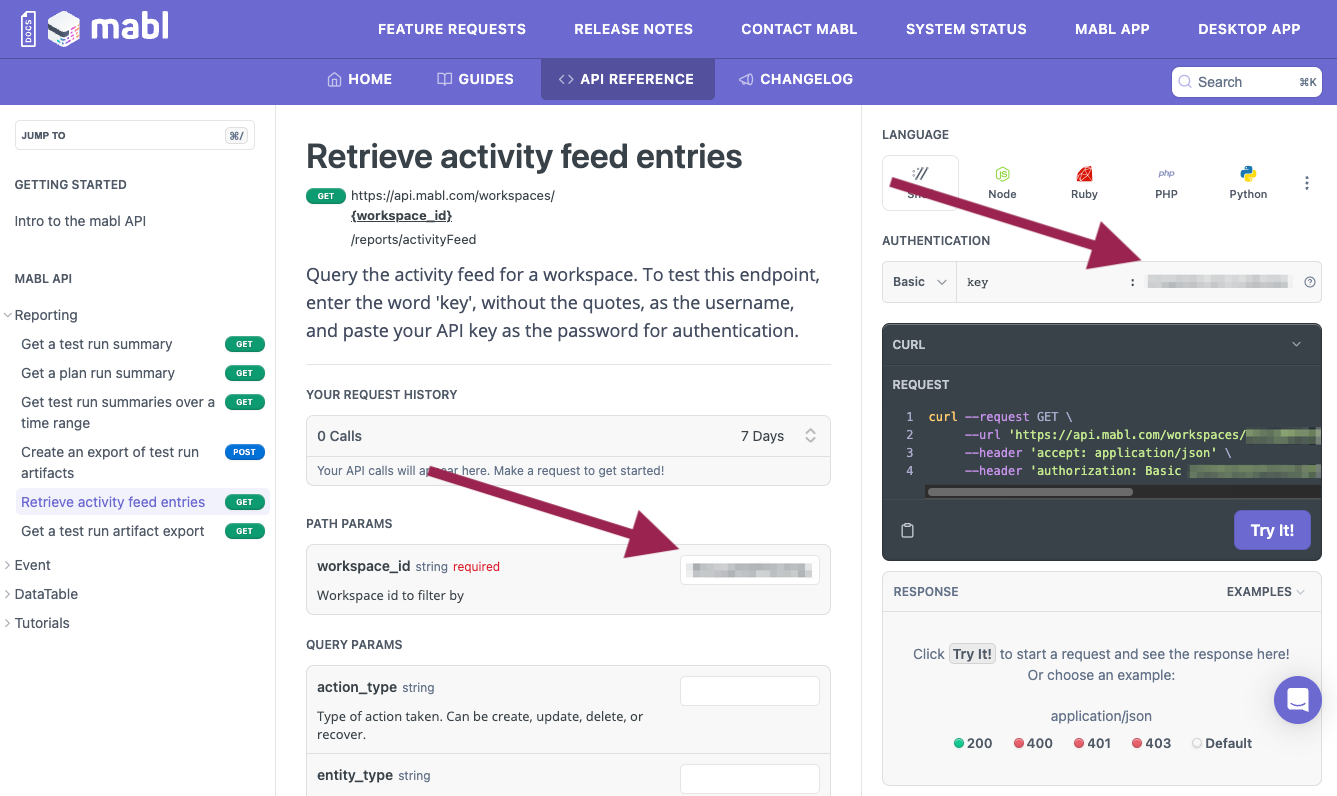Image resolution: width=1337 pixels, height=796 pixels.
Task: Select the 403 response example
Action: (x=1151, y=743)
